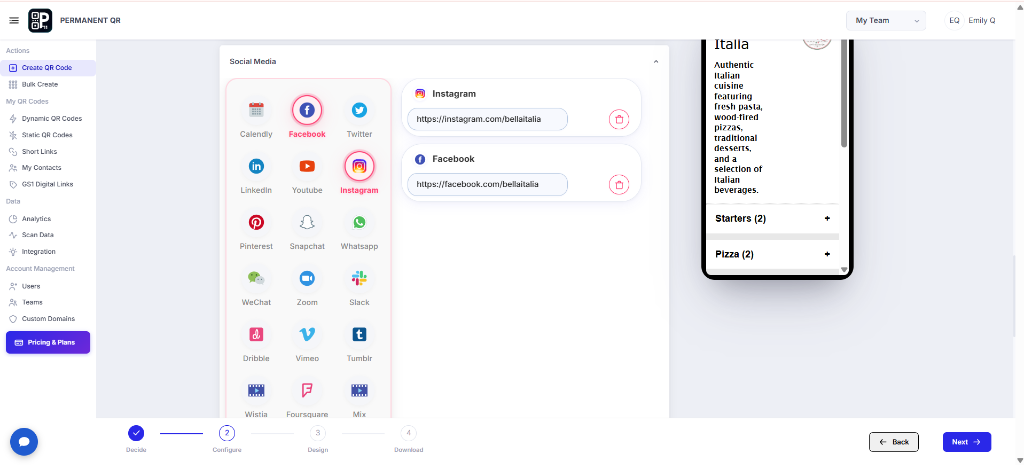Go to the Download step
1024x465 pixels.
point(408,432)
